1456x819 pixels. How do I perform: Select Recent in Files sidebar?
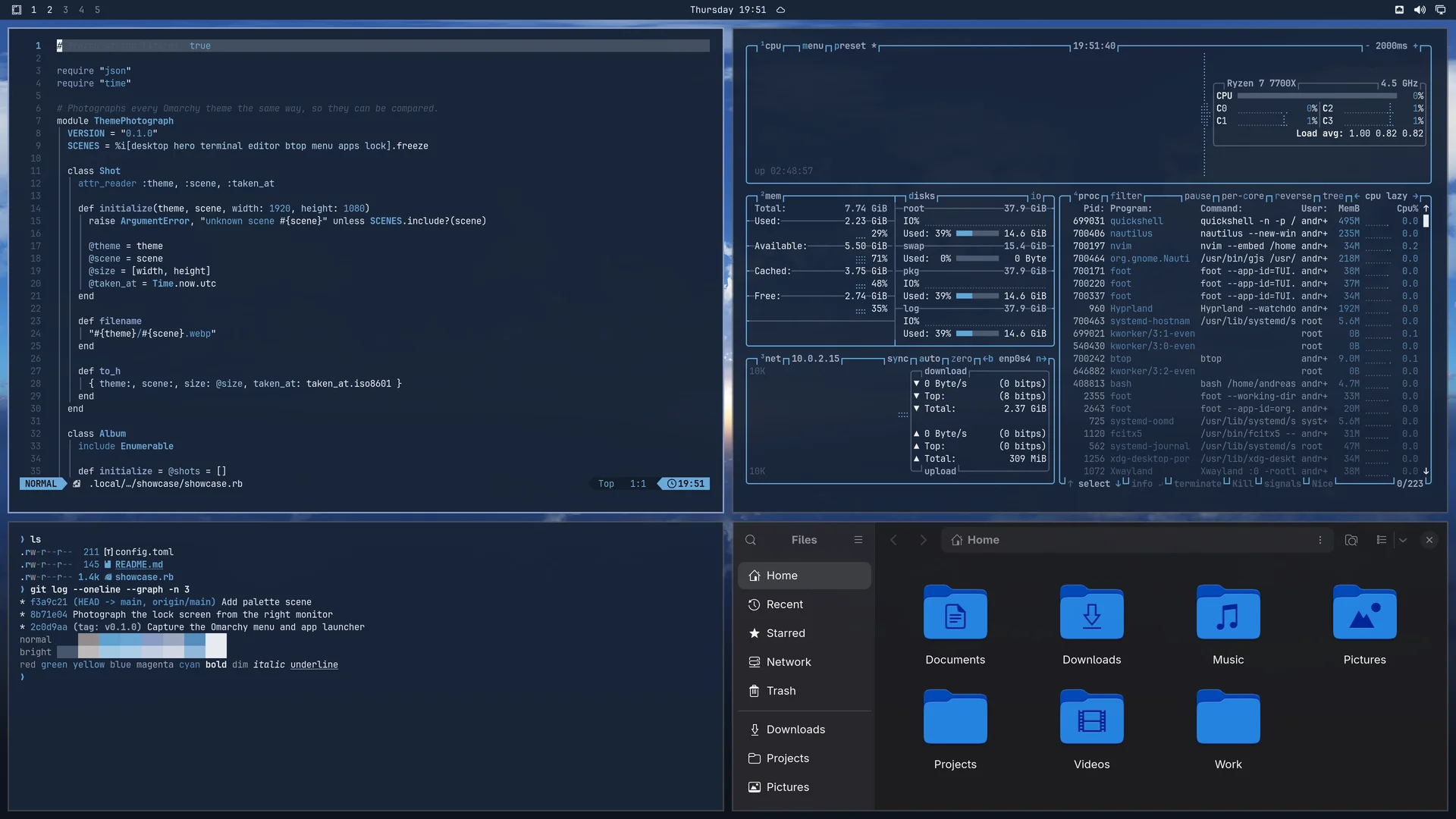click(805, 604)
